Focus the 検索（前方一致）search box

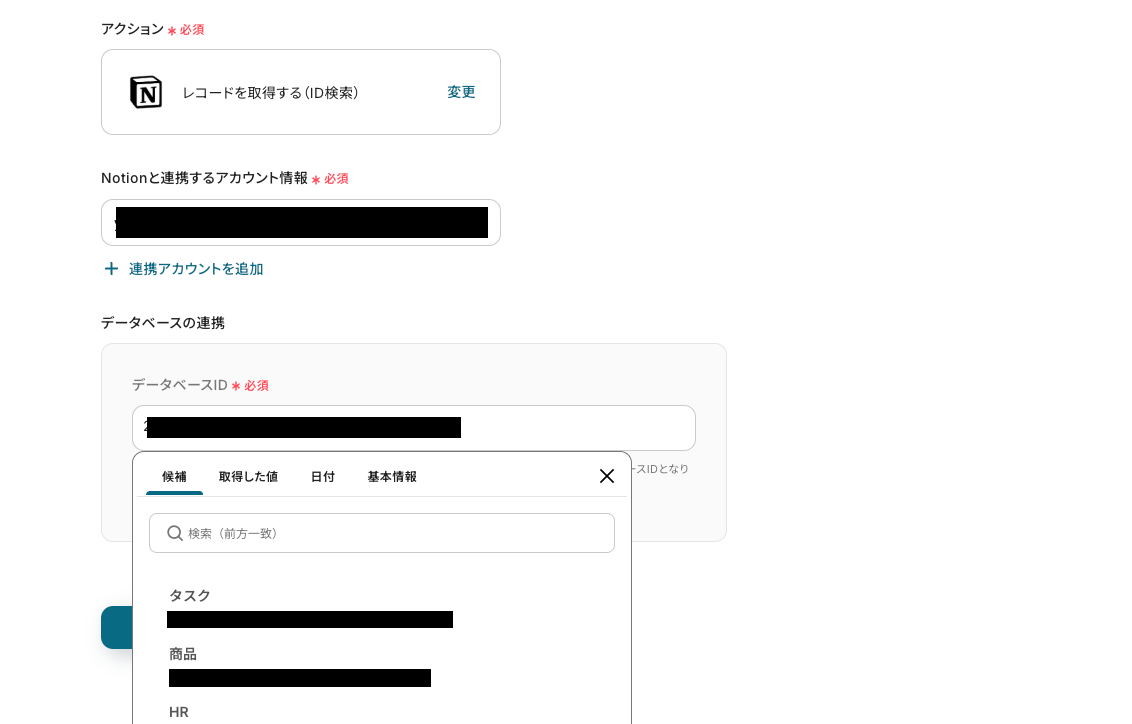point(382,533)
